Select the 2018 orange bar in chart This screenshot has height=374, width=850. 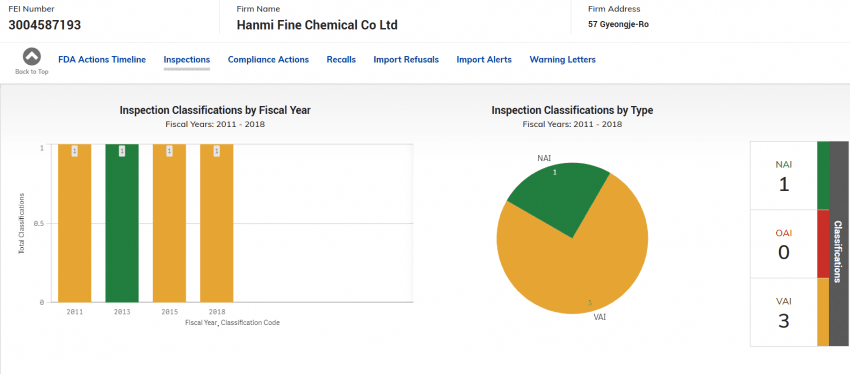(x=217, y=223)
